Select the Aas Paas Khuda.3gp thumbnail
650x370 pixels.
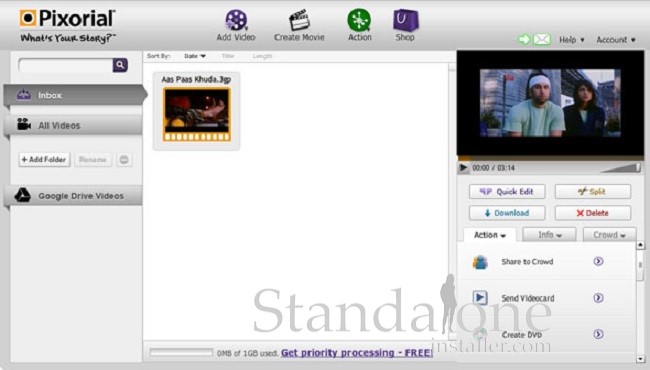[196, 114]
